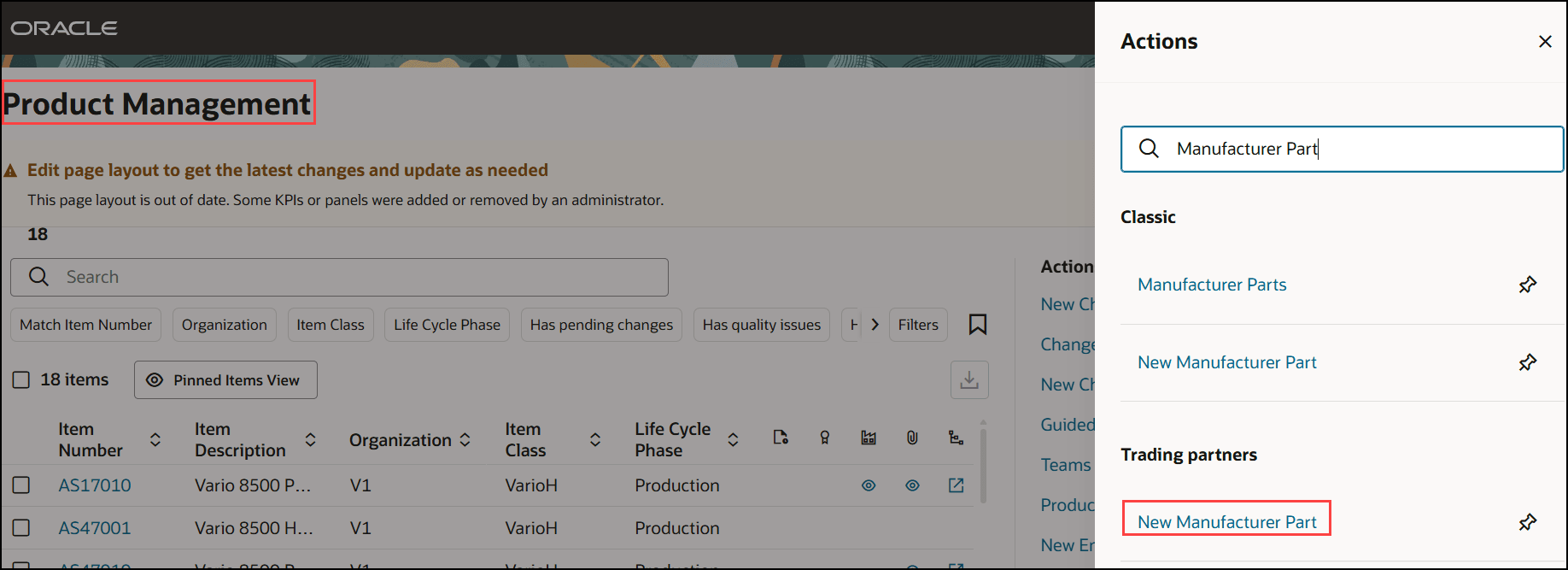Close the Actions panel
Screen dimensions: 1568x570
click(x=1544, y=41)
